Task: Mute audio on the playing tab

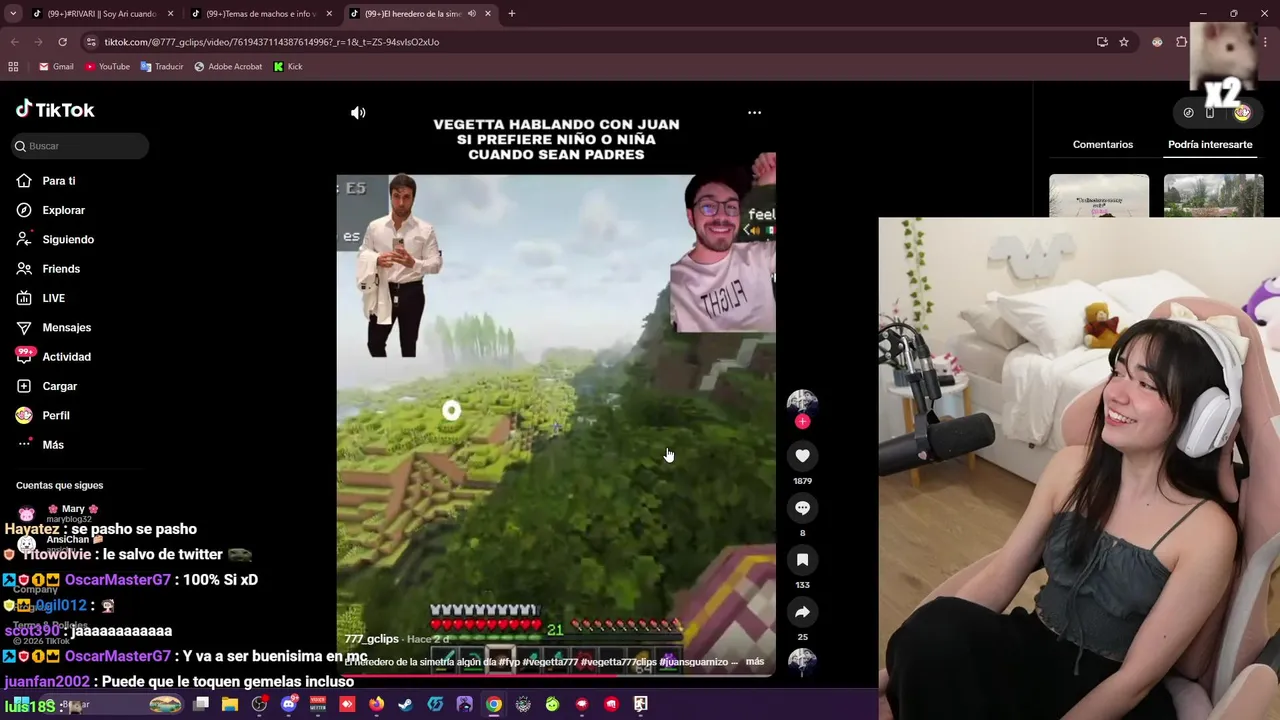Action: pos(471,14)
